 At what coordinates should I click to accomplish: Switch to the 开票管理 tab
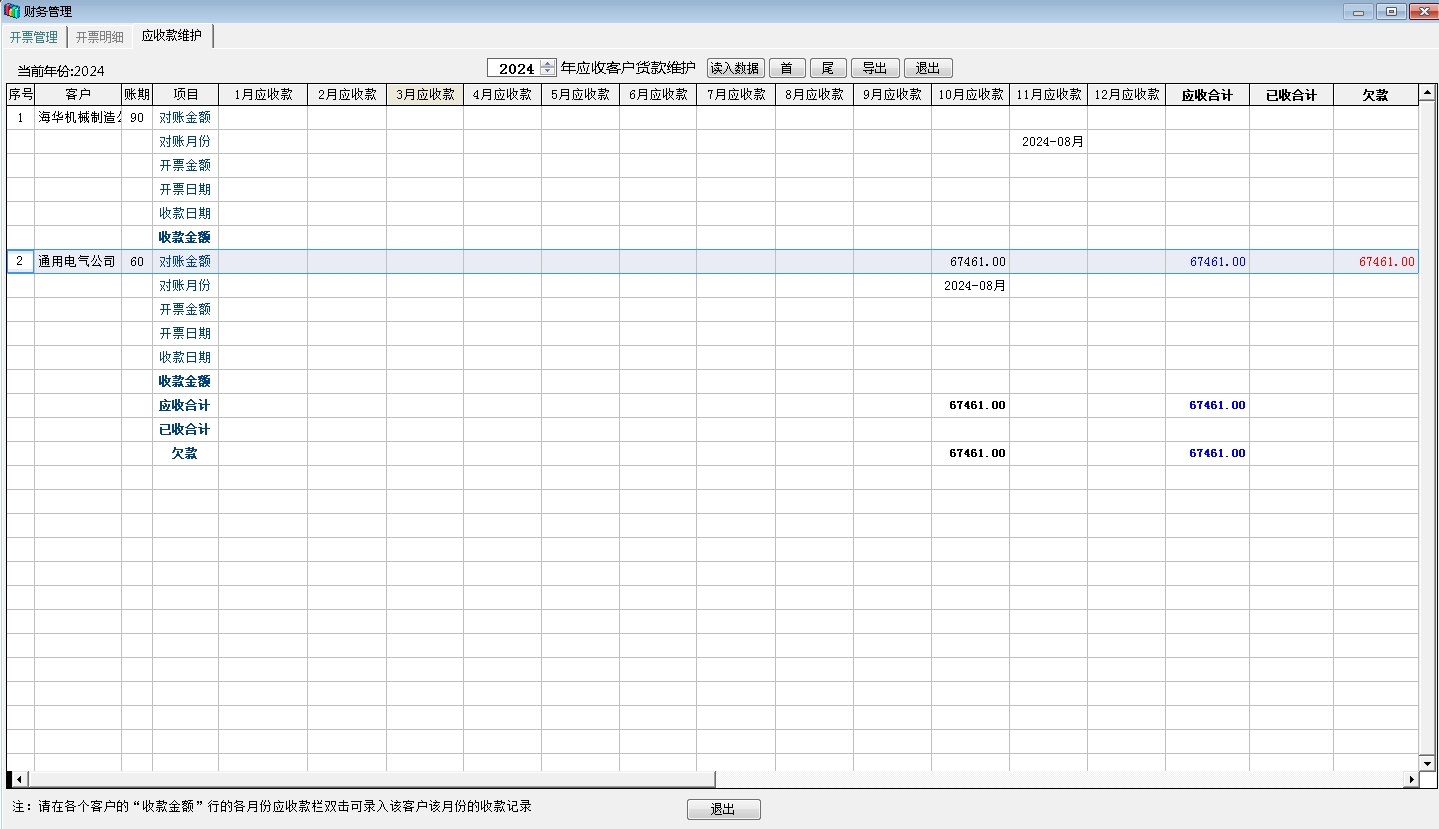(x=34, y=37)
